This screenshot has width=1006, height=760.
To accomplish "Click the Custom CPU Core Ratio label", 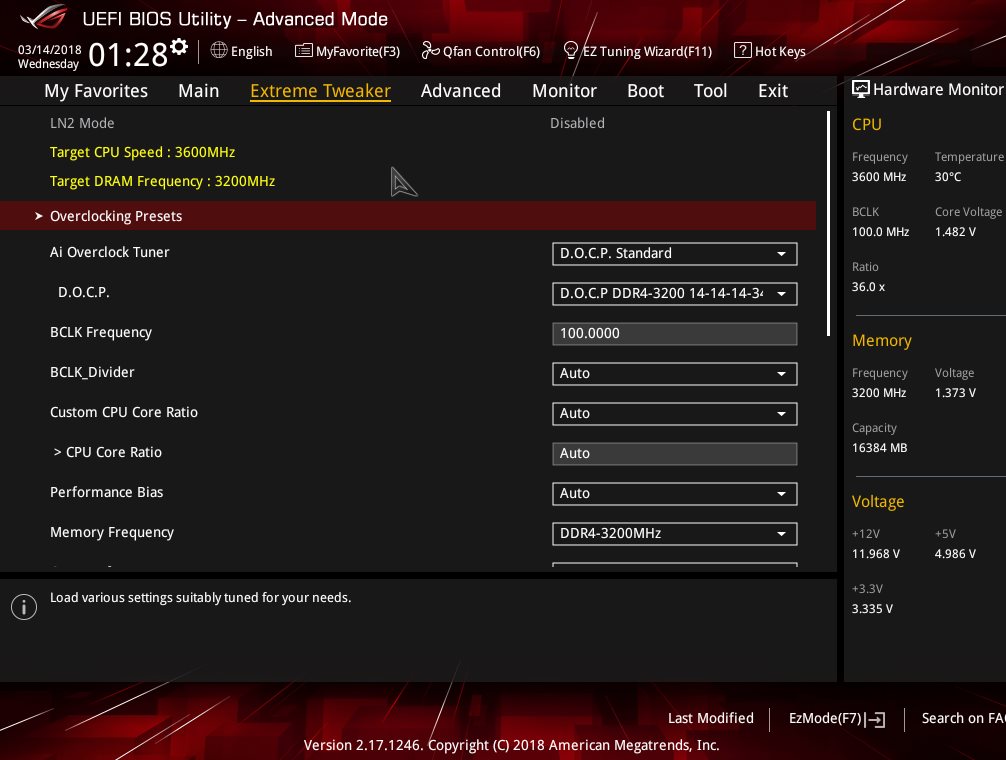I will click(x=124, y=412).
